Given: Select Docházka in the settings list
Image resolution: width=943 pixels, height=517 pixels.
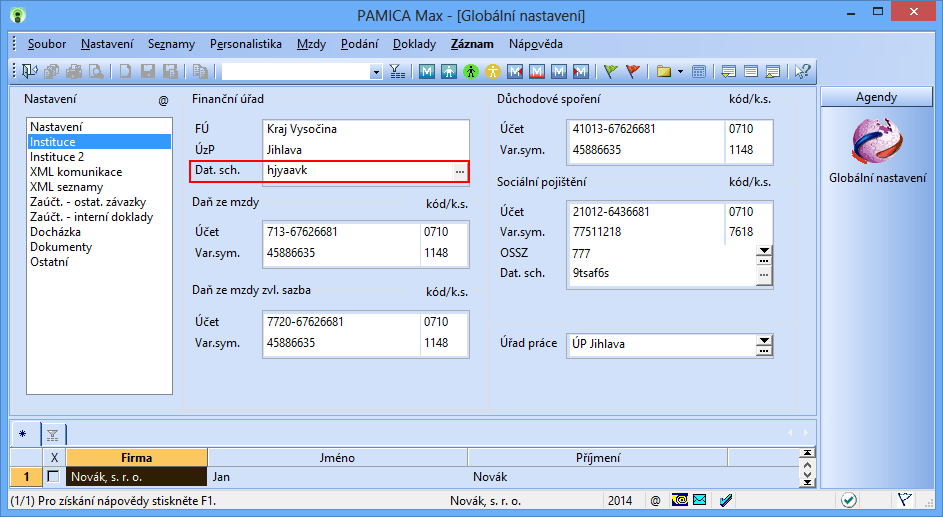Looking at the screenshot, I should (x=99, y=232).
